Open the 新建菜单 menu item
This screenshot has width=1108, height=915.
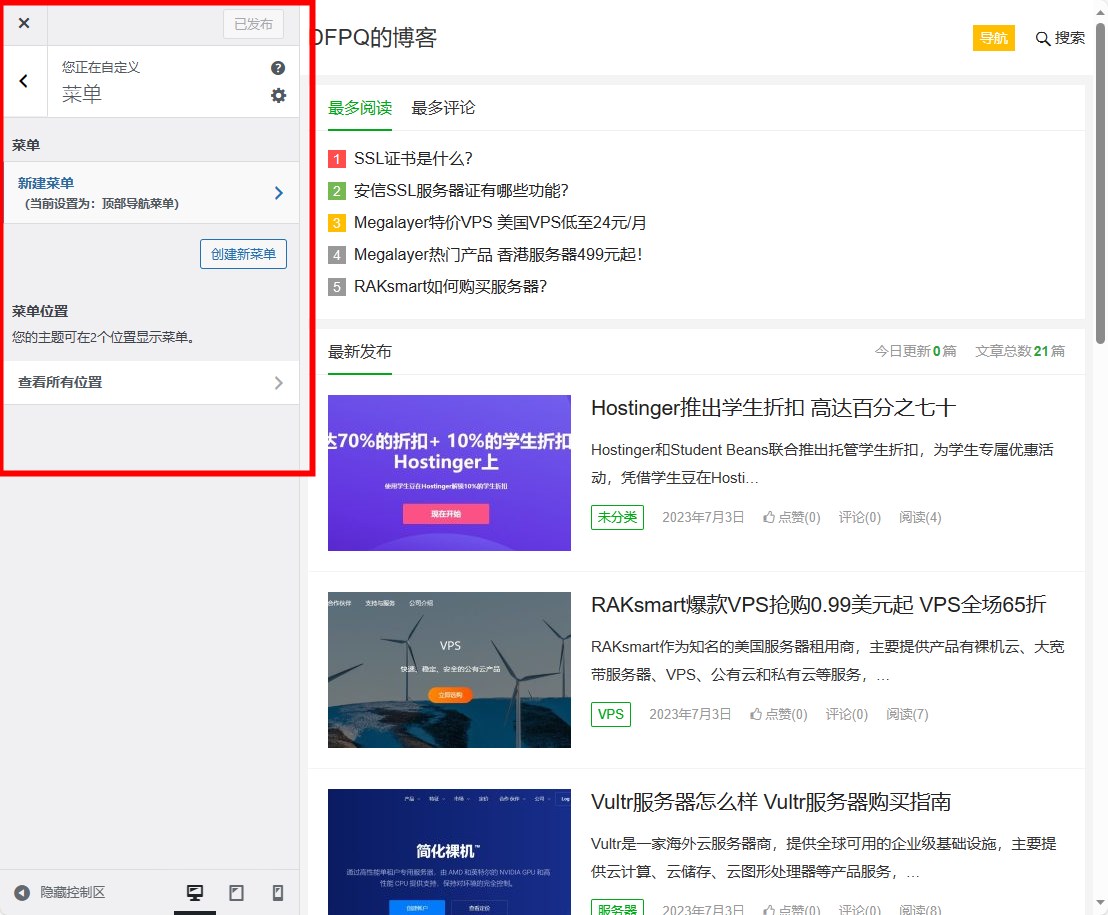pos(151,193)
